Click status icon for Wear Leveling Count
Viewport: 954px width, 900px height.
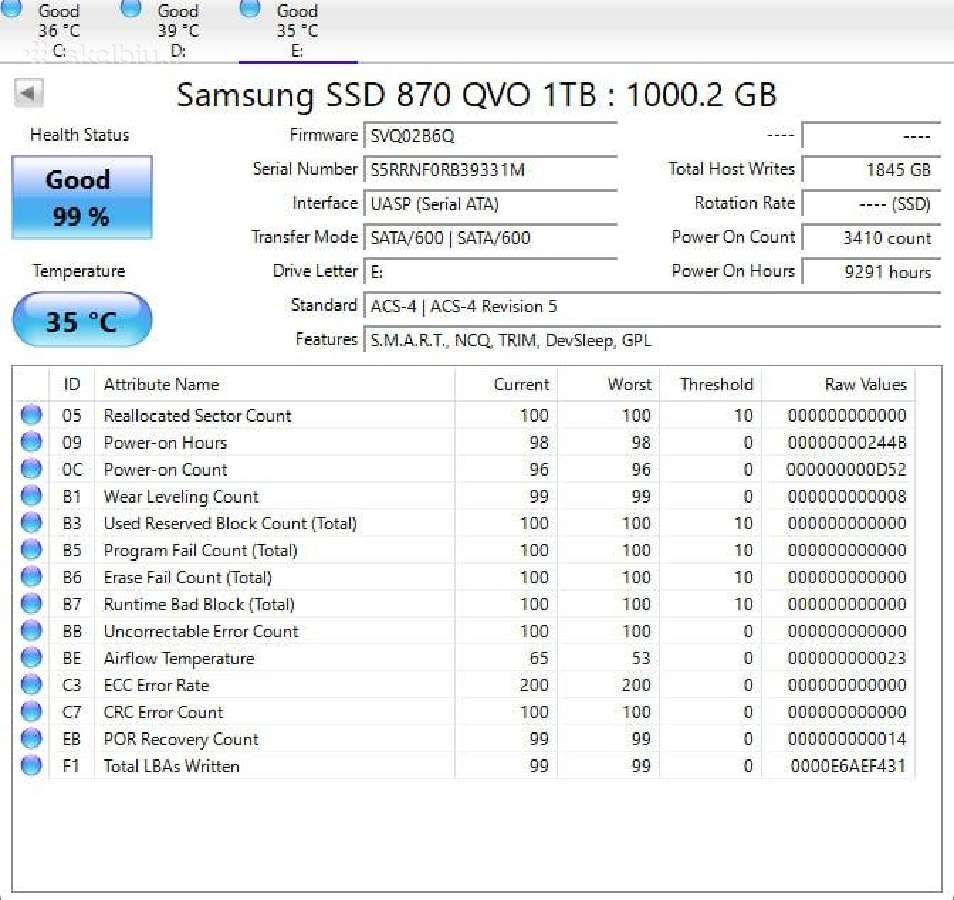click(31, 496)
